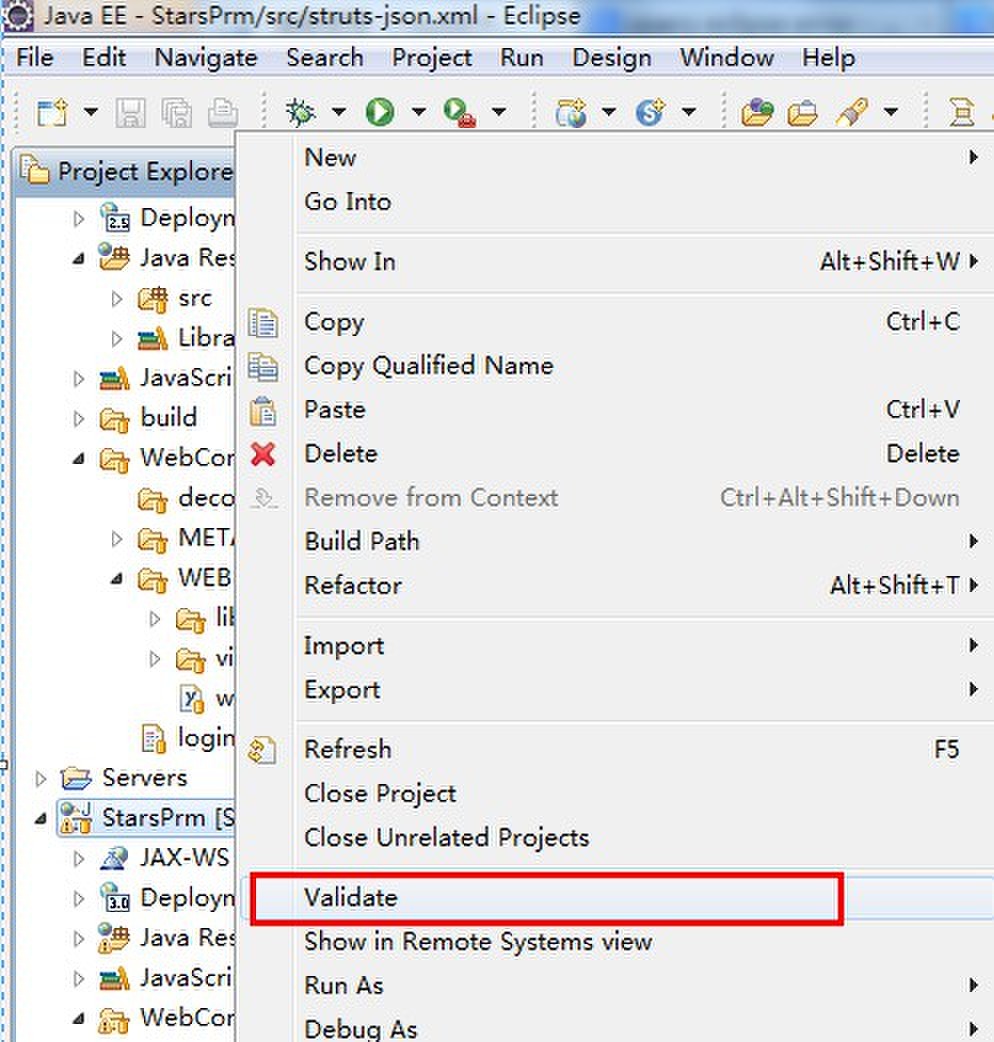Expand the Deployment Descriptor 2.5 node
The image size is (994, 1042).
click(x=78, y=219)
